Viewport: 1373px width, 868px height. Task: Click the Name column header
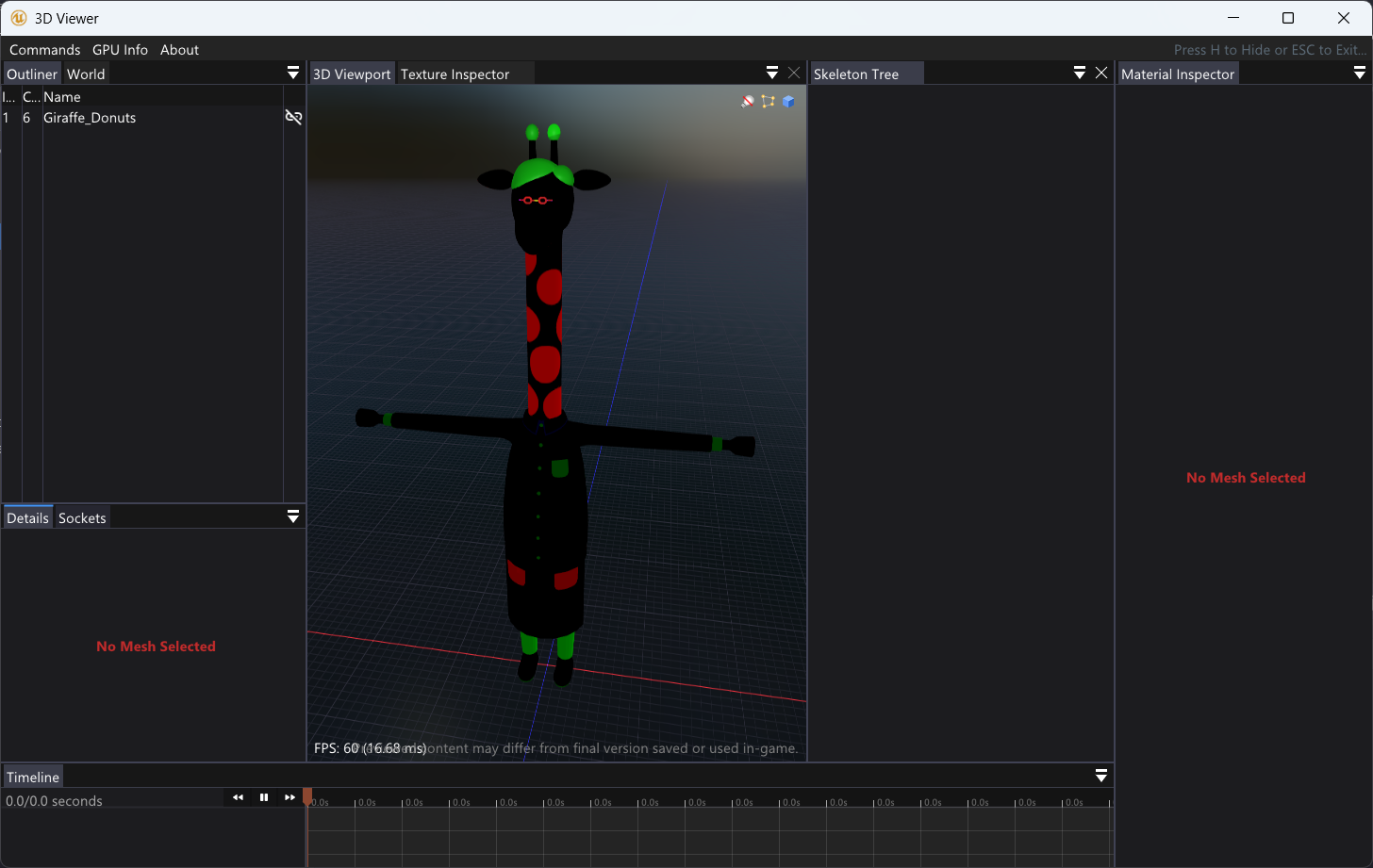[62, 97]
